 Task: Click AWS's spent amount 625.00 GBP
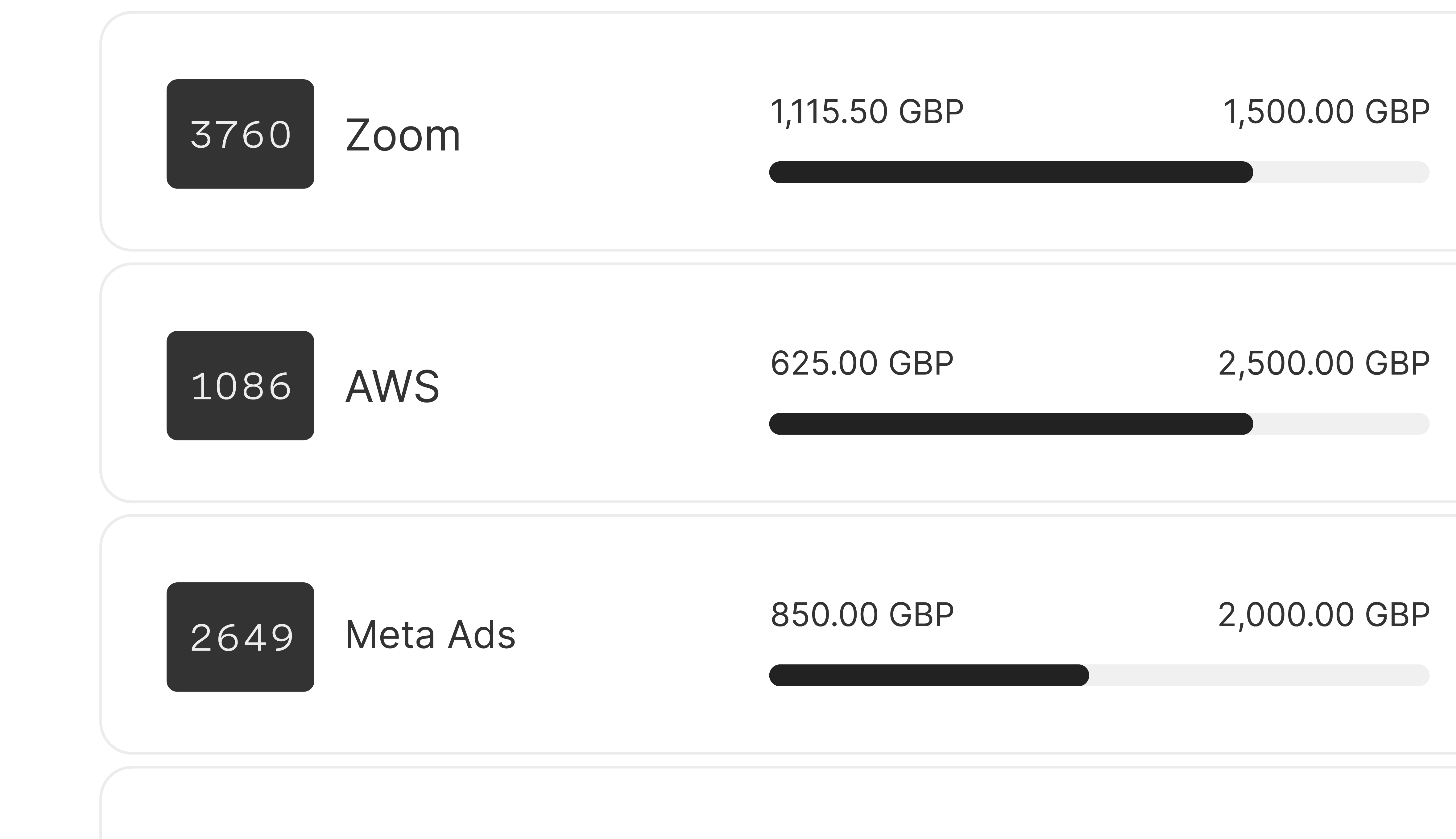point(862,363)
